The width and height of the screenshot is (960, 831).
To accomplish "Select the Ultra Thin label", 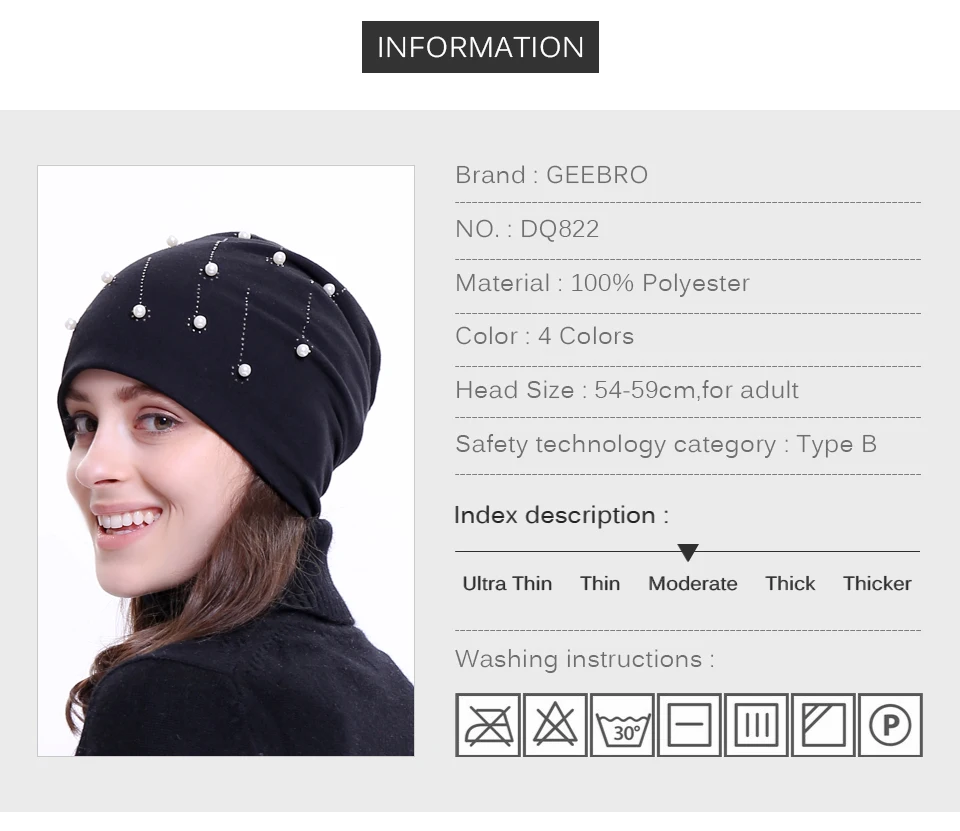I will pyautogui.click(x=507, y=584).
